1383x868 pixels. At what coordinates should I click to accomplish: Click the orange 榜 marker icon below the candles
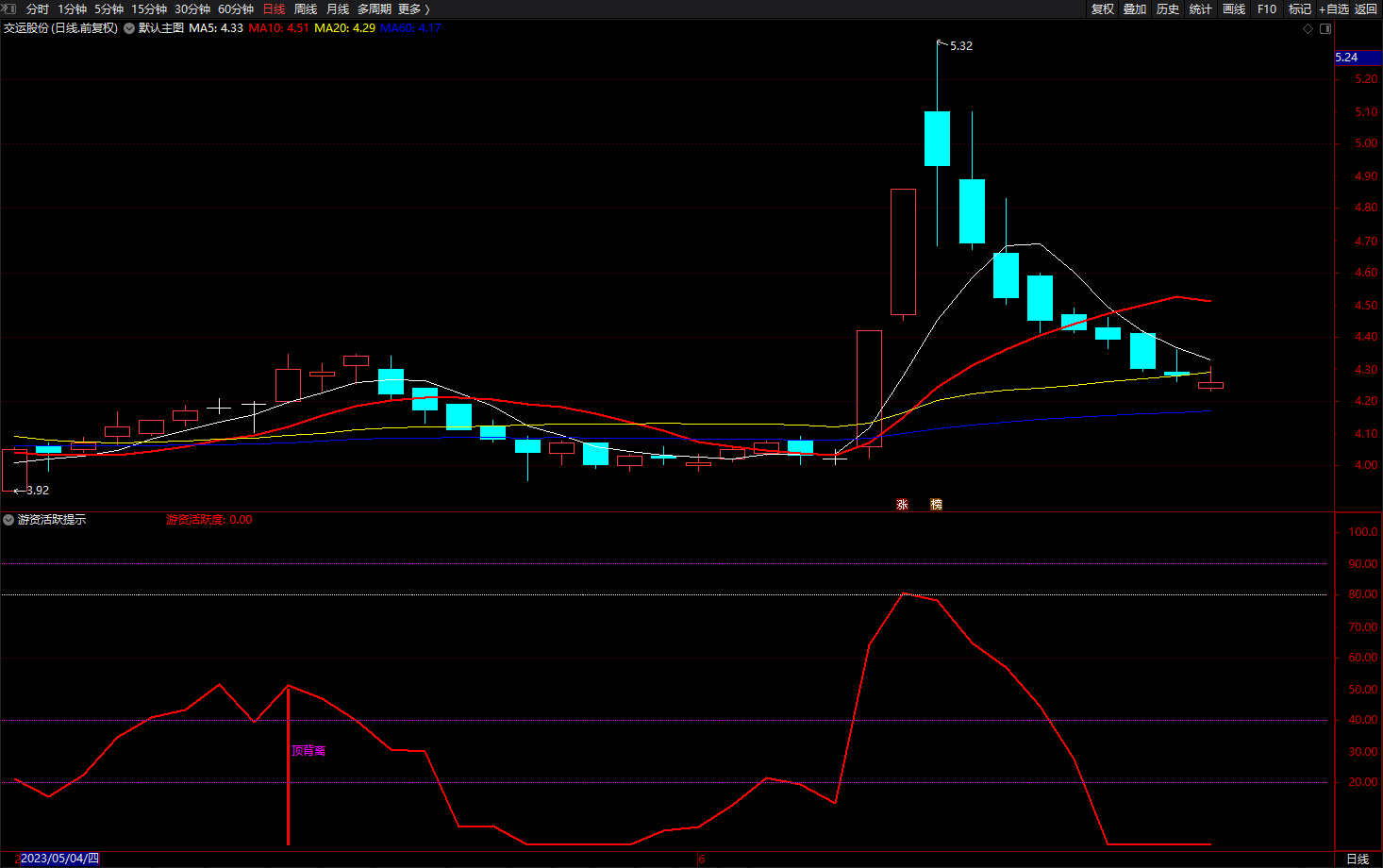pos(936,505)
